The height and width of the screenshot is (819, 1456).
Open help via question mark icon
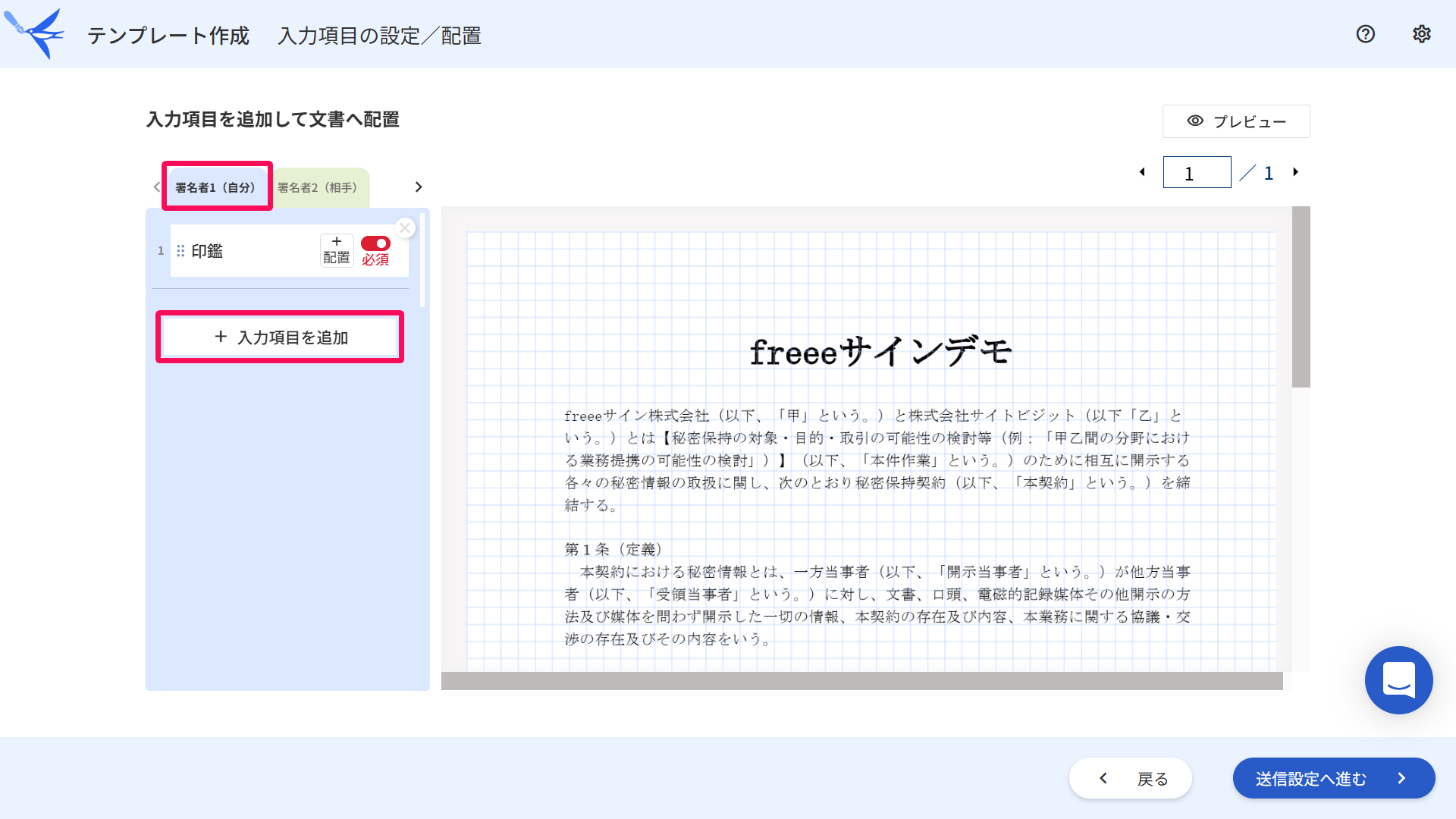[x=1365, y=34]
